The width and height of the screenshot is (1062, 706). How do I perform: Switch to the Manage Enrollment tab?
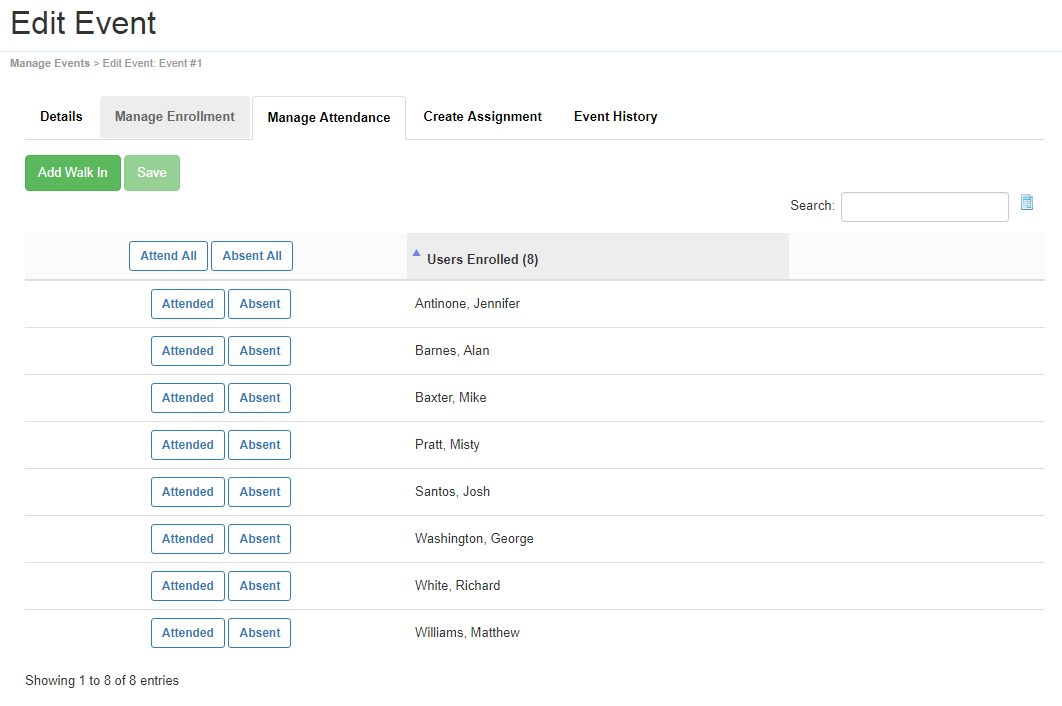click(175, 117)
